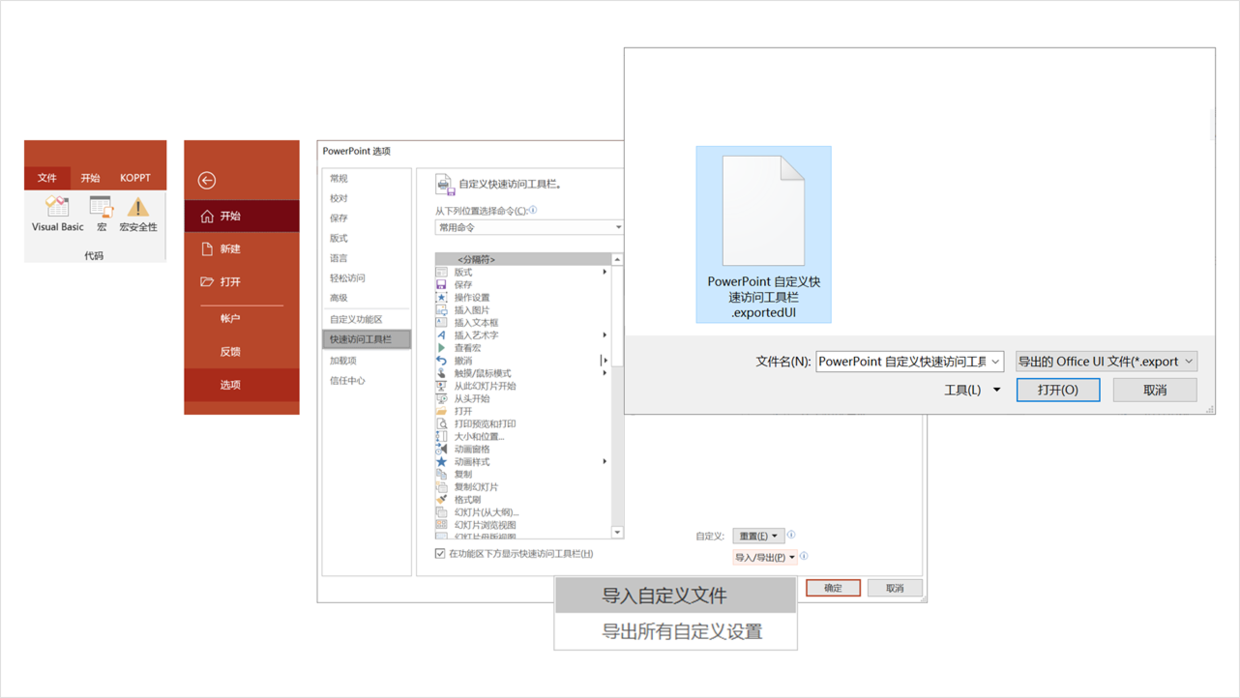Click the command list scroll down arrow
Screen dimensions: 1240x698
pyautogui.click(x=617, y=532)
